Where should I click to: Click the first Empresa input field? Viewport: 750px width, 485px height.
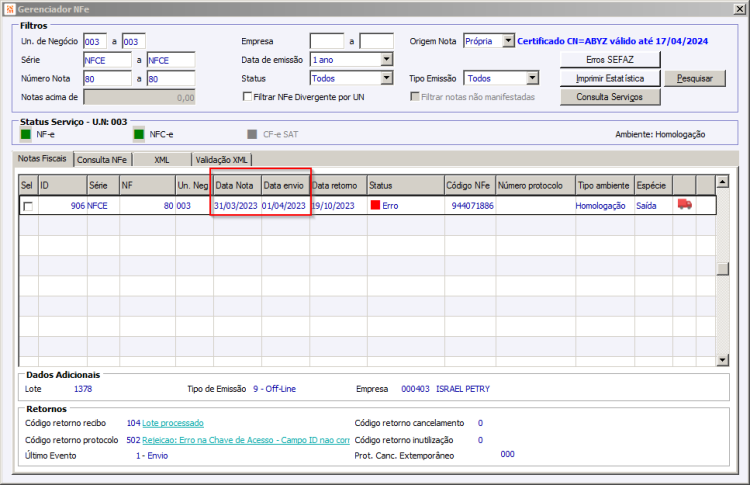pyautogui.click(x=327, y=41)
